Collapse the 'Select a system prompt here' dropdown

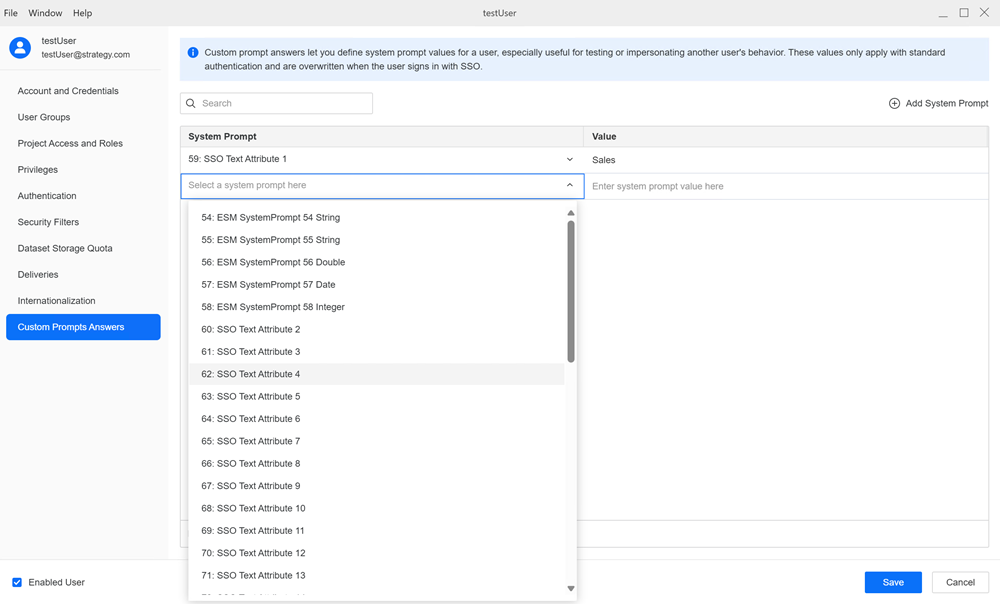570,186
